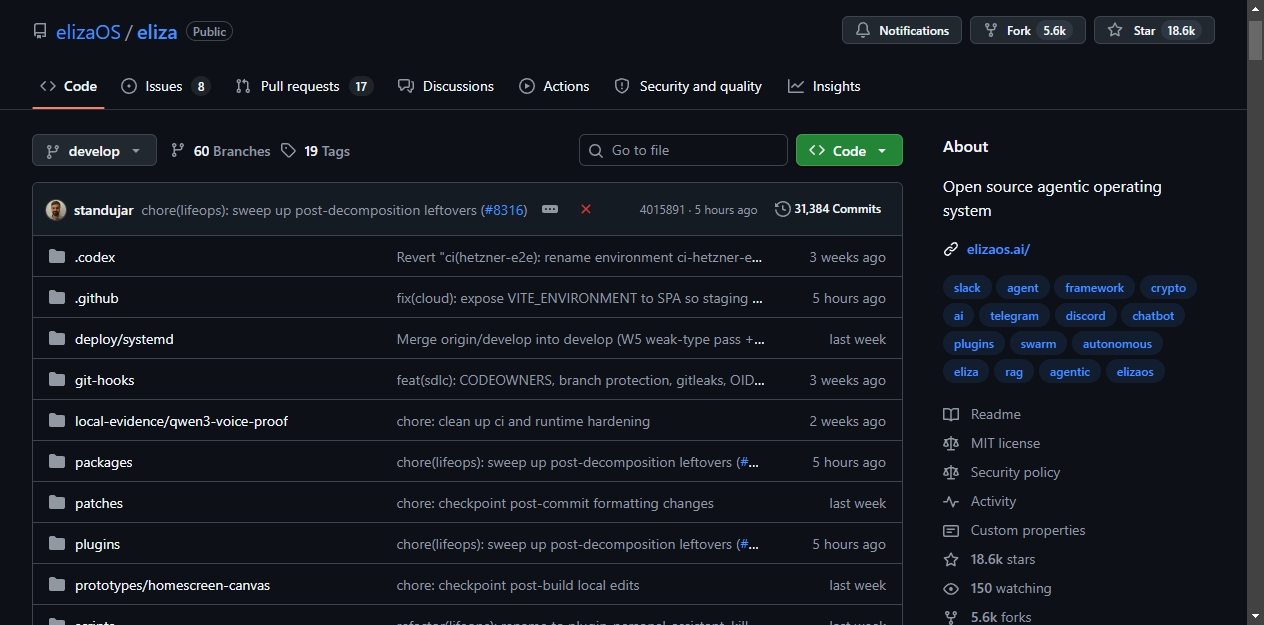Open the eliza repository name link
The width and height of the screenshot is (1264, 625).
pyautogui.click(x=157, y=31)
